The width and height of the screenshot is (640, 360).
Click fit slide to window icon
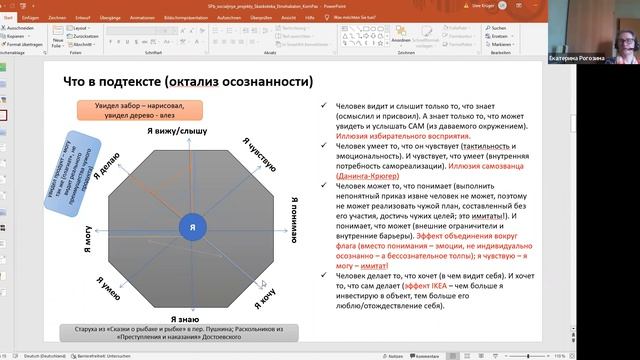click(572, 356)
